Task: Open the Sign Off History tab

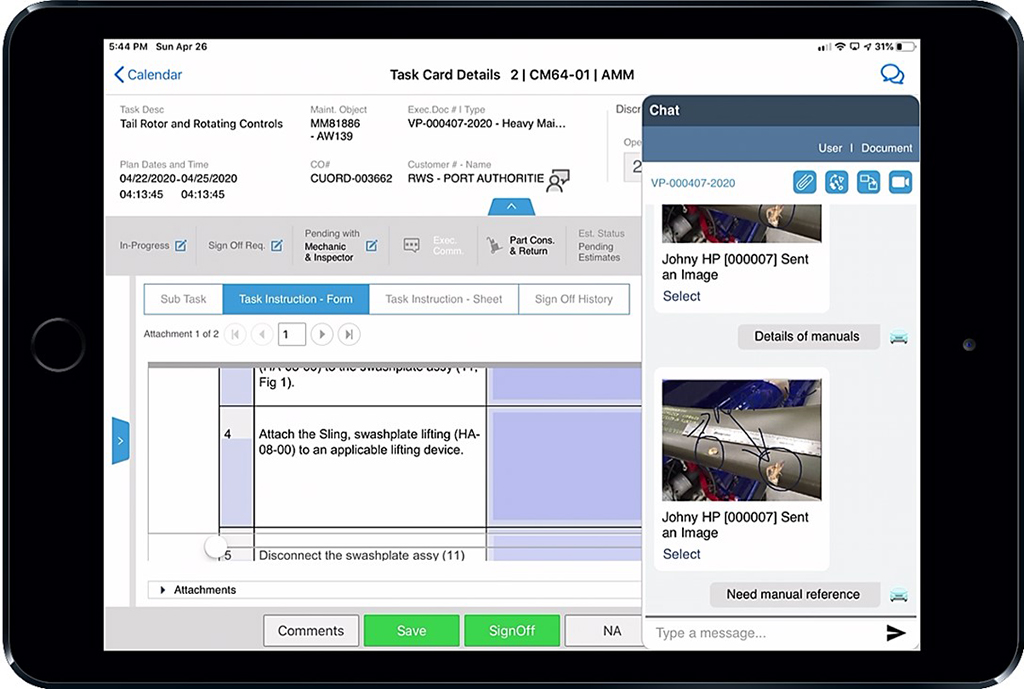Action: (x=574, y=299)
